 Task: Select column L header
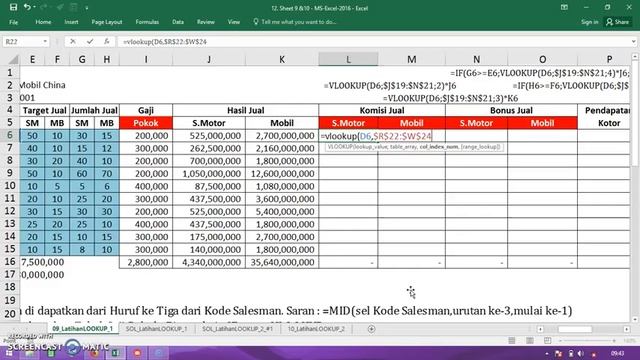click(348, 60)
